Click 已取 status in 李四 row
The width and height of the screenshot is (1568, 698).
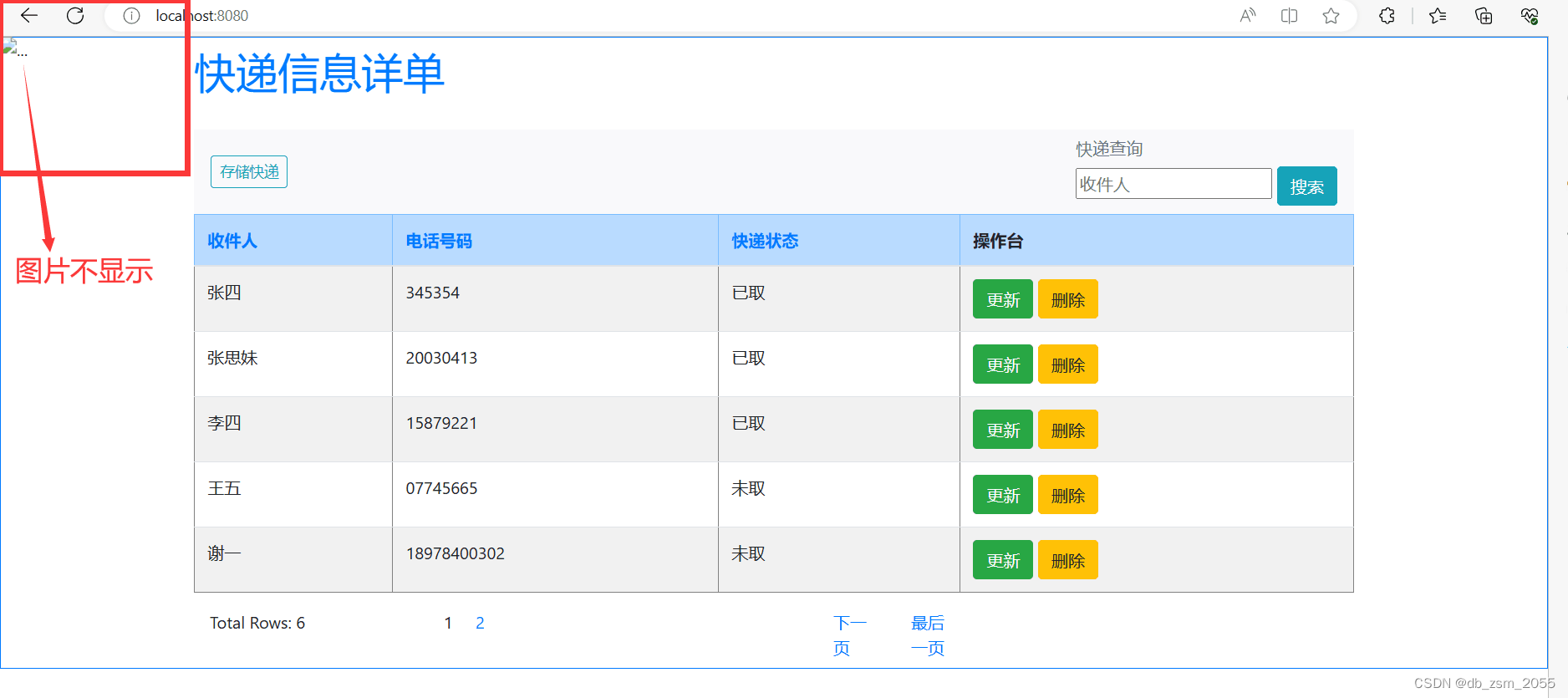[x=748, y=423]
